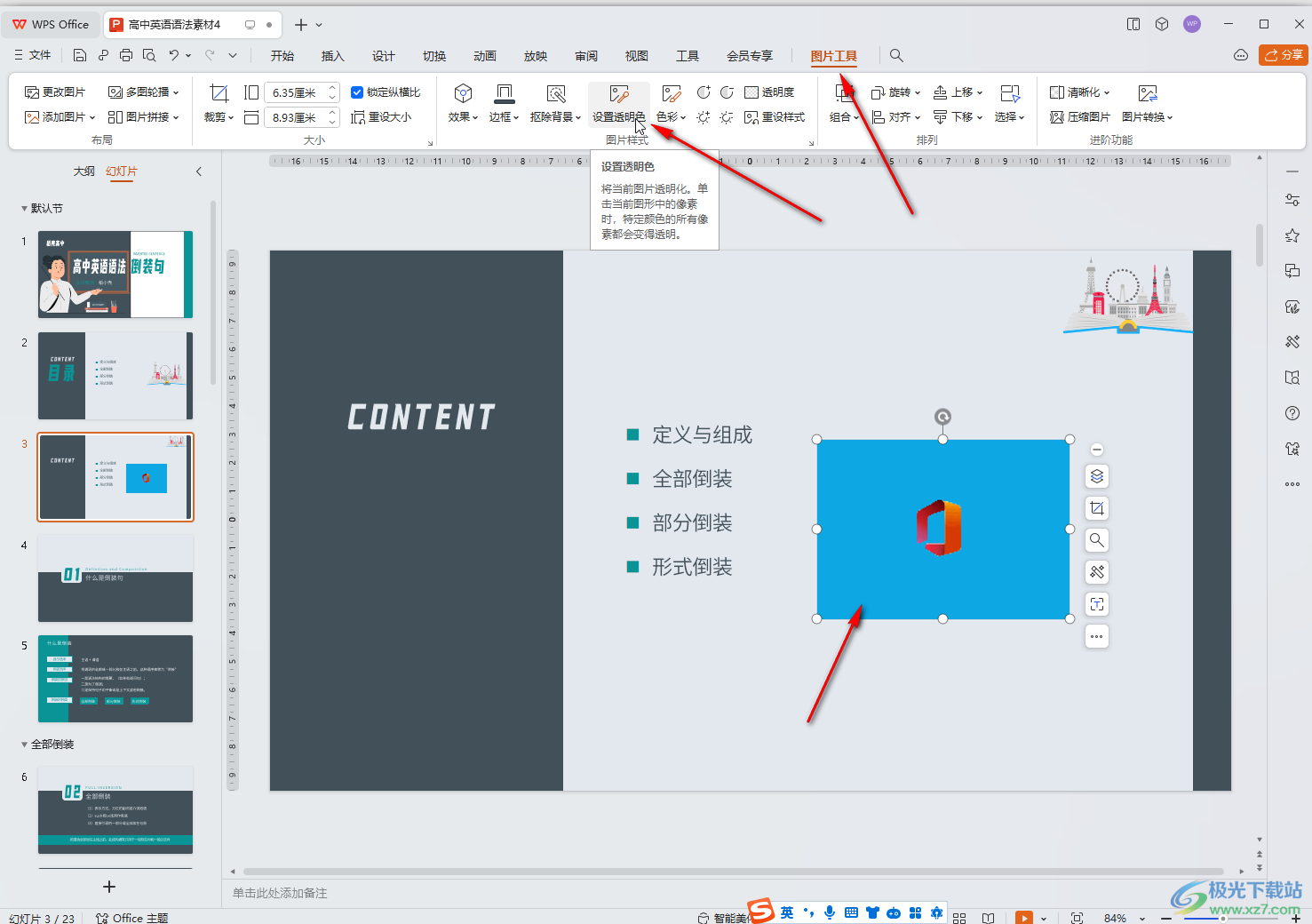Click Compress Picture (压缩图片)

(x=1080, y=117)
